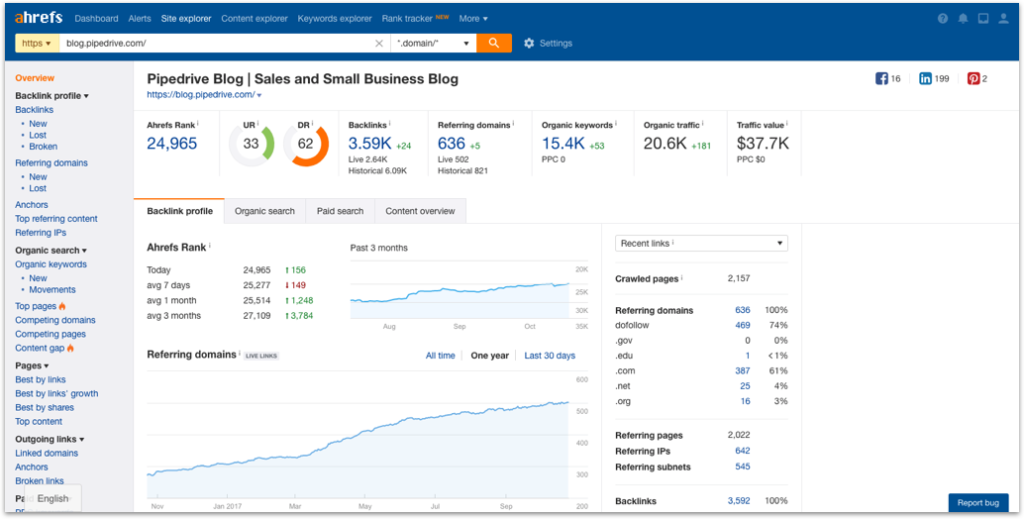Open the *.domain/* mode dropdown
1024x519 pixels.
coord(433,43)
